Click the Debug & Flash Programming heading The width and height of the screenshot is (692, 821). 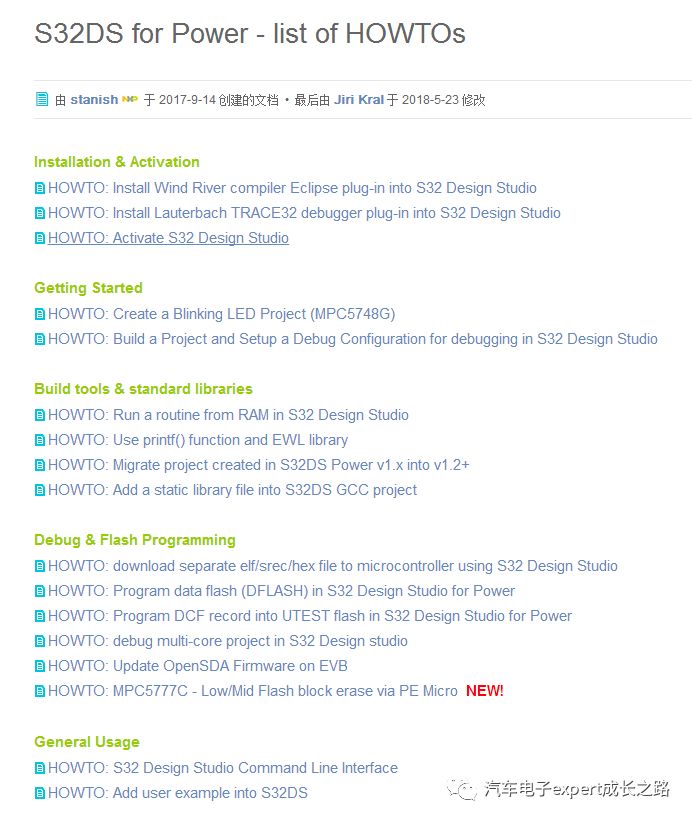[x=135, y=540]
